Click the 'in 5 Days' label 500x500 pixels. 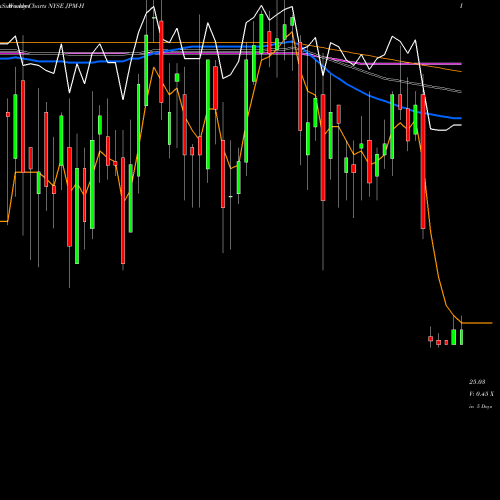[480, 406]
